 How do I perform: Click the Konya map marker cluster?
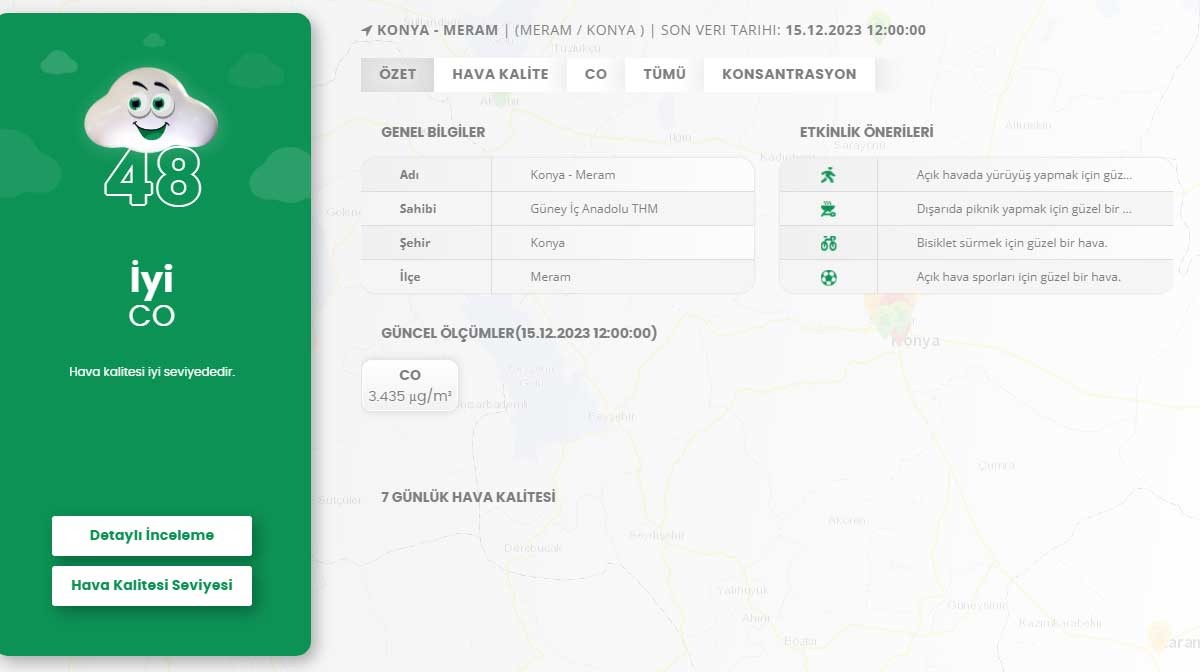[x=888, y=313]
